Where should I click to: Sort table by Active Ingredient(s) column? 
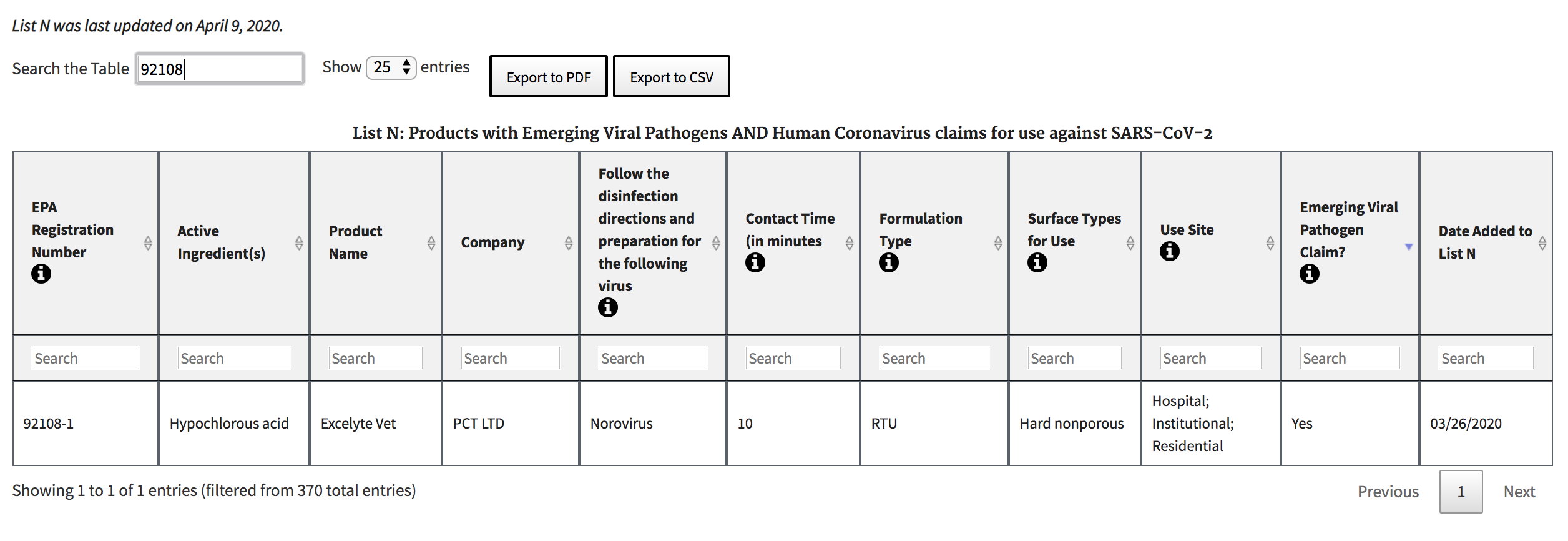[x=299, y=243]
